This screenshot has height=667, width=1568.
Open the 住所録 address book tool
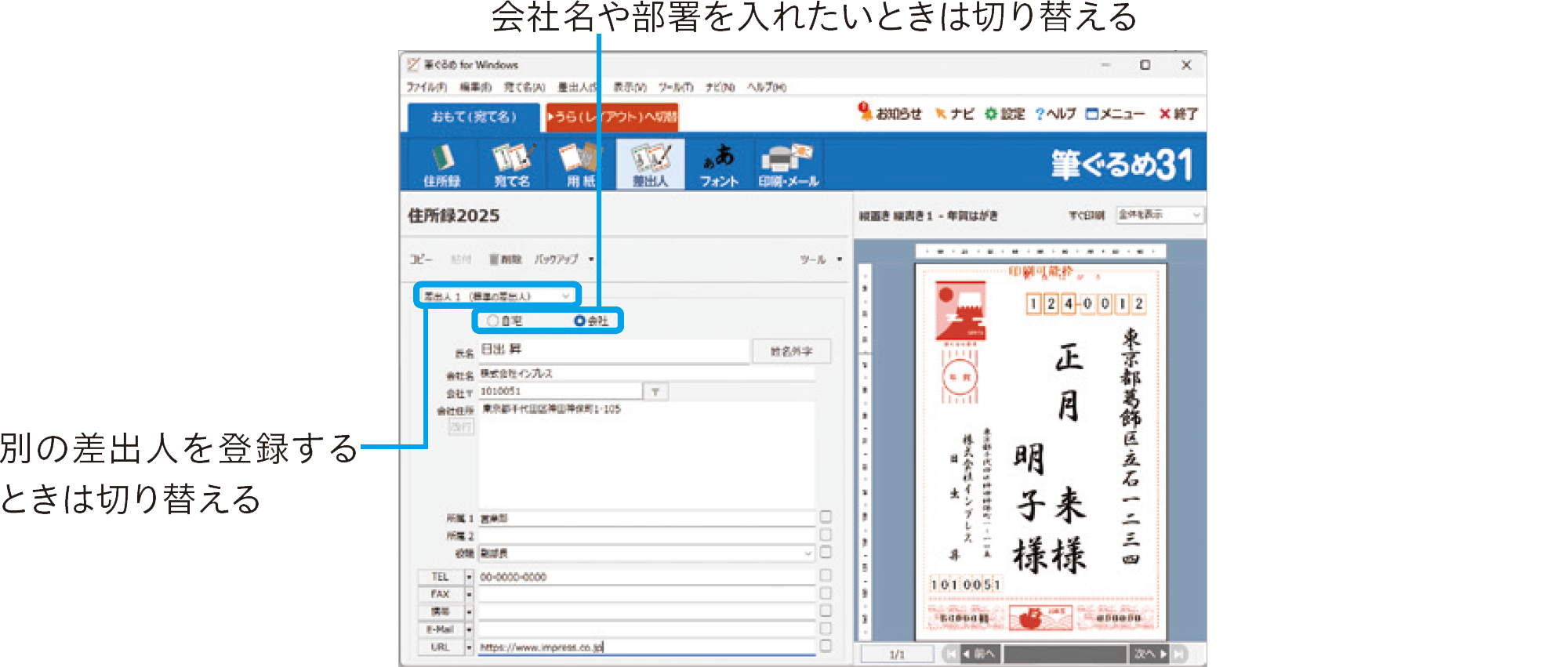(442, 165)
